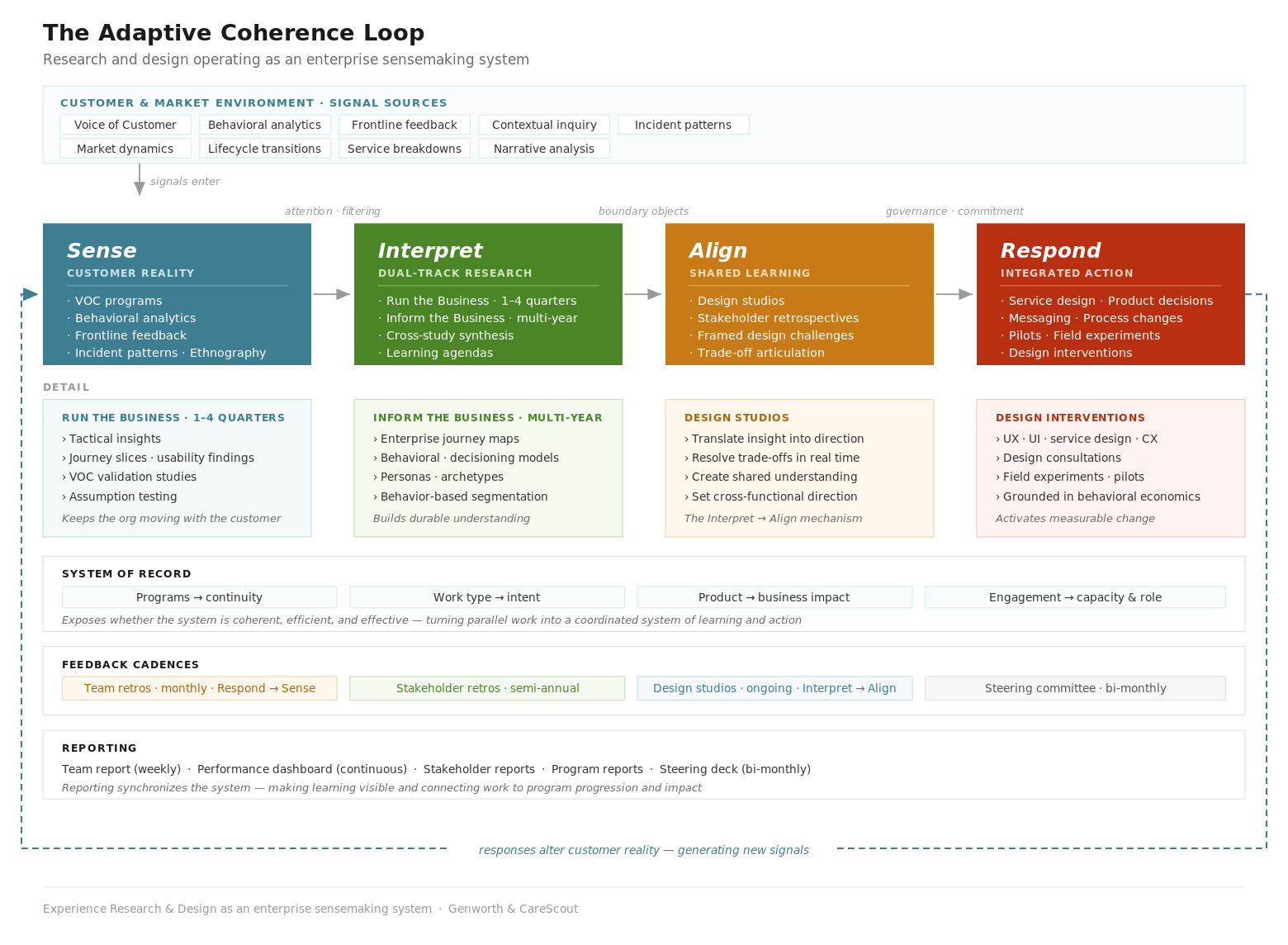Click 'VOC programs' in the Sense card
This screenshot has height=945, width=1288.
tap(118, 301)
